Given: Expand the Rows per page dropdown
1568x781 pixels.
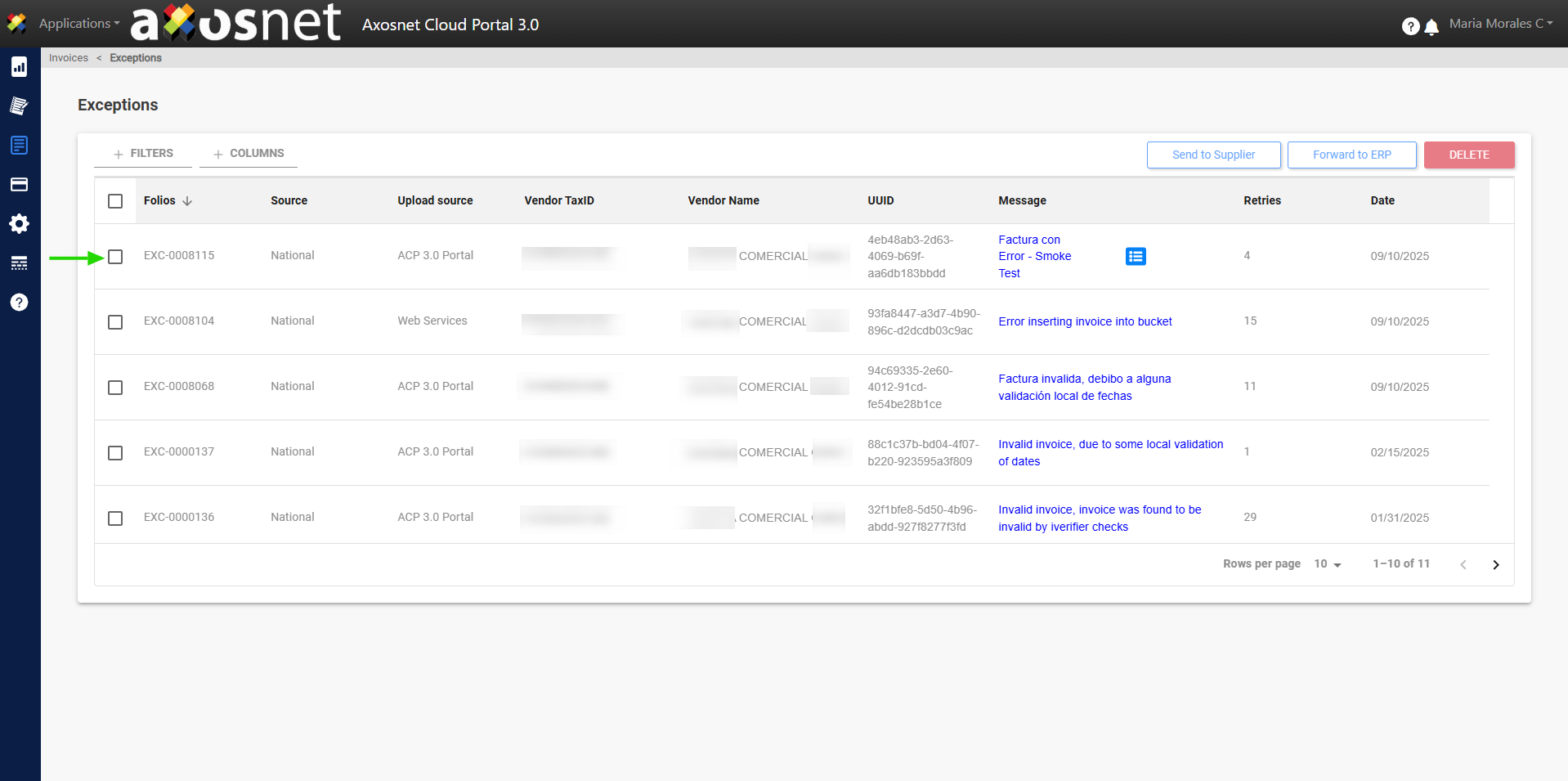Looking at the screenshot, I should pyautogui.click(x=1327, y=564).
